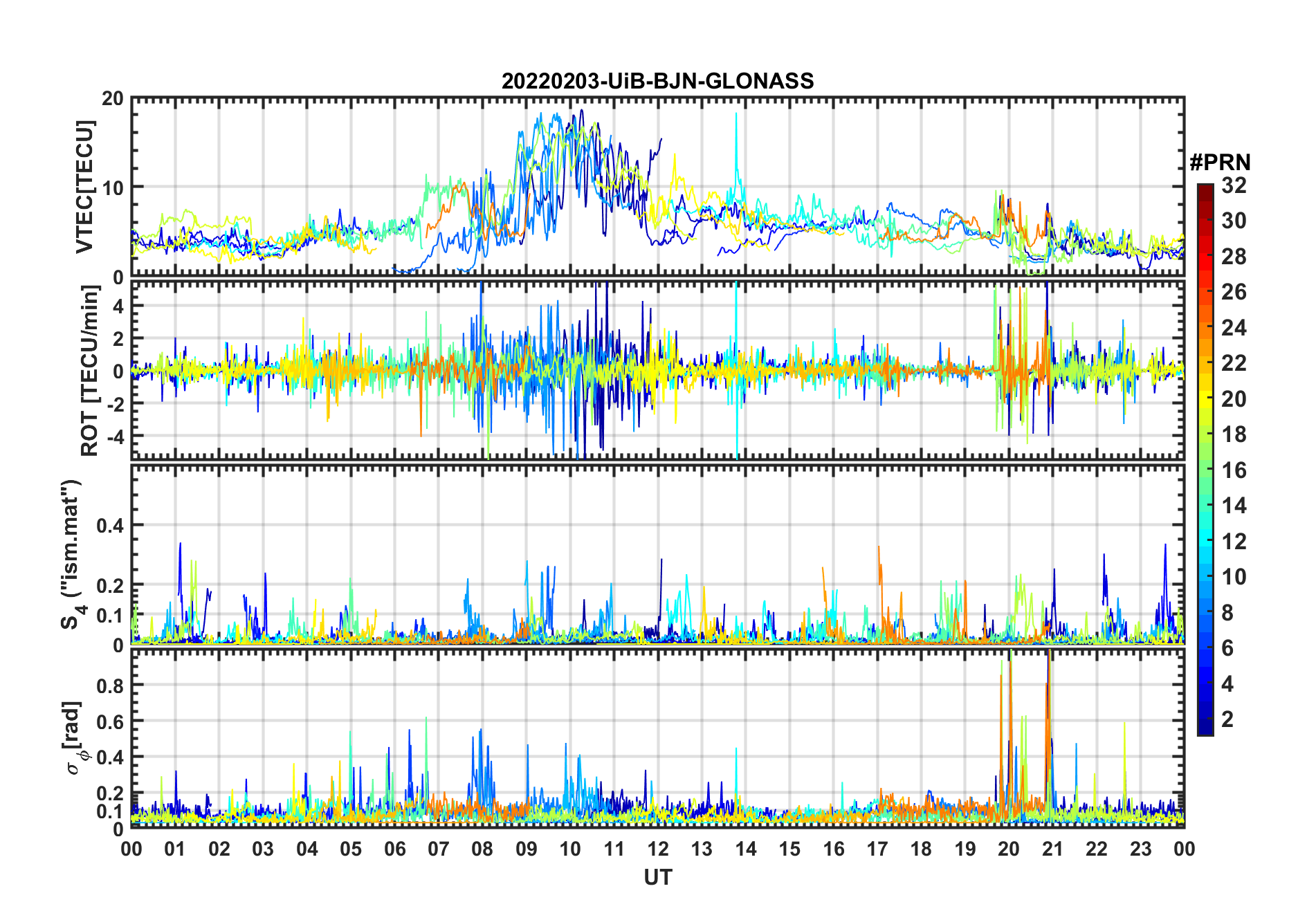Click x-axis hour label 03
Image resolution: width=1316 pixels, height=920 pixels.
pyautogui.click(x=263, y=849)
